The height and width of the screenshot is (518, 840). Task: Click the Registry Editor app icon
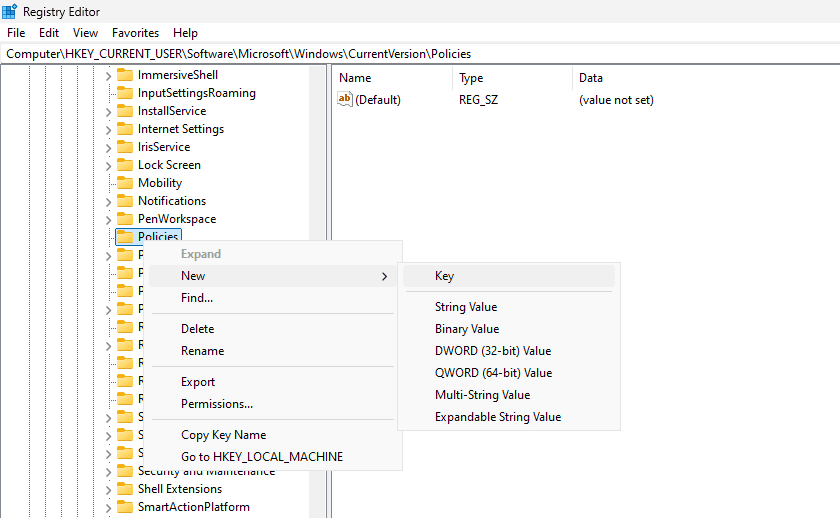pos(10,11)
